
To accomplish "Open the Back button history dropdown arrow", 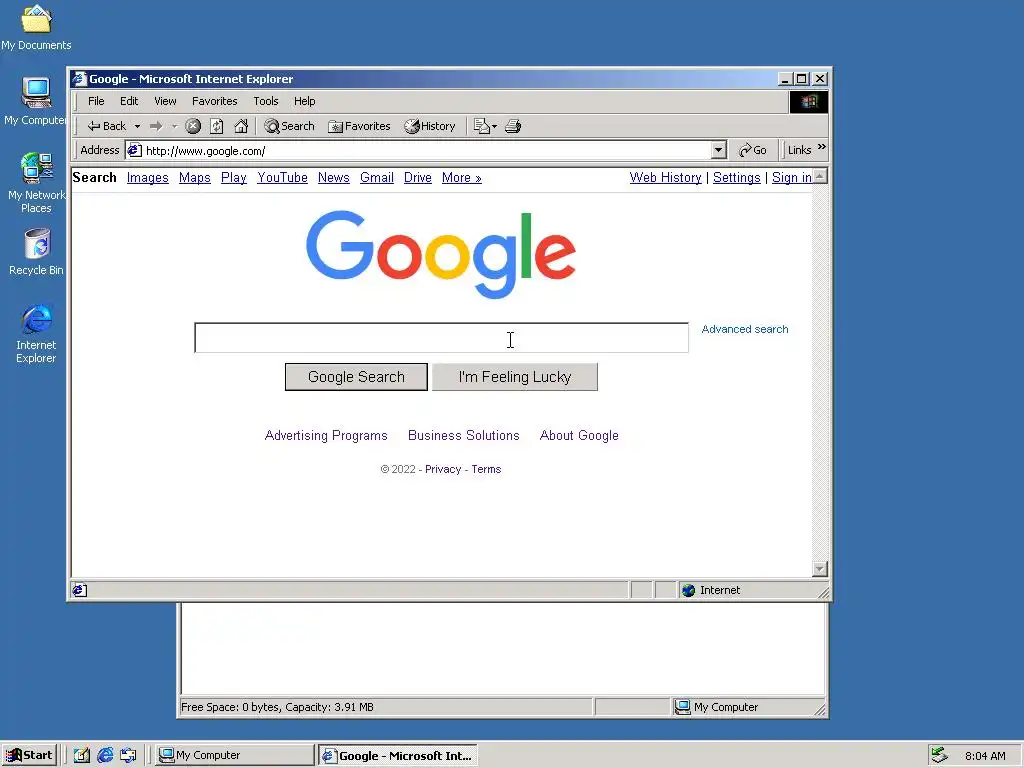I will [x=137, y=126].
